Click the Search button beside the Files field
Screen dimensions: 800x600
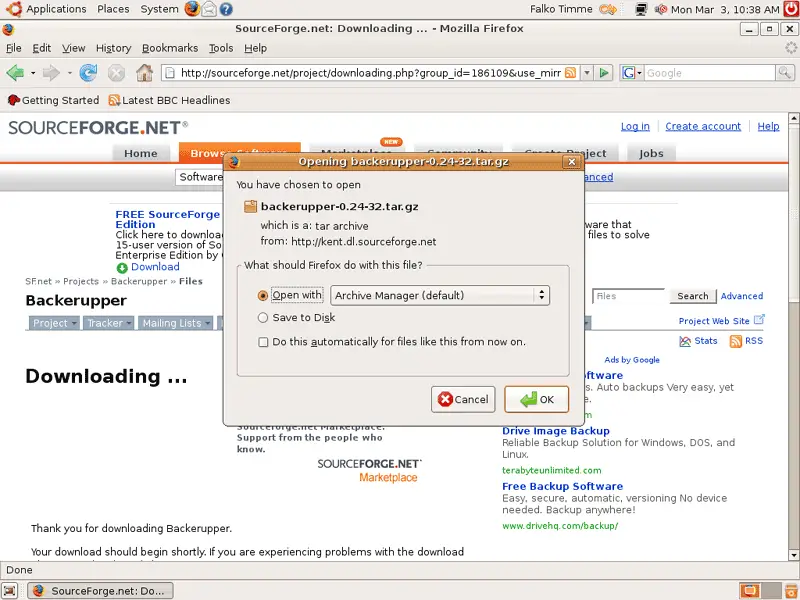[692, 296]
